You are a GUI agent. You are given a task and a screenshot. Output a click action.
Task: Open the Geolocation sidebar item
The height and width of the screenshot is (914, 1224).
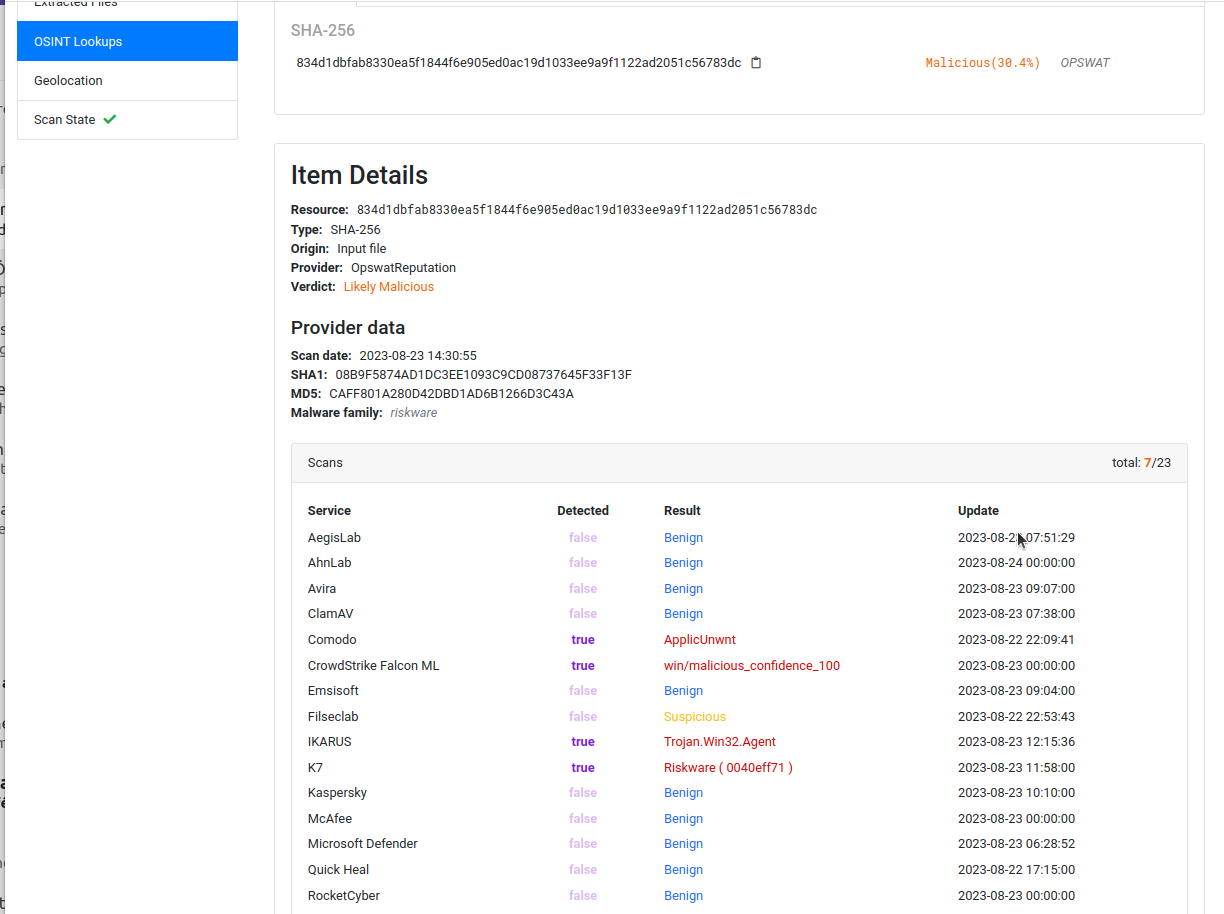[128, 81]
